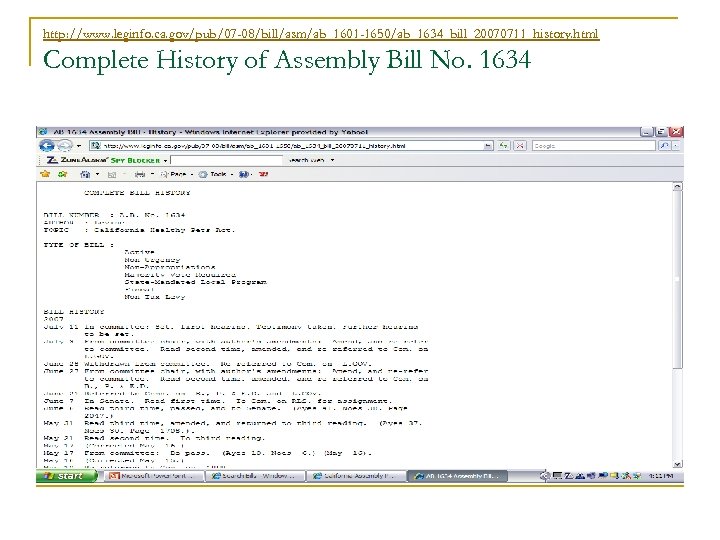The height and width of the screenshot is (540, 720).
Task: Click the "State-Mandated Local Program" text line
Action: tap(195, 282)
